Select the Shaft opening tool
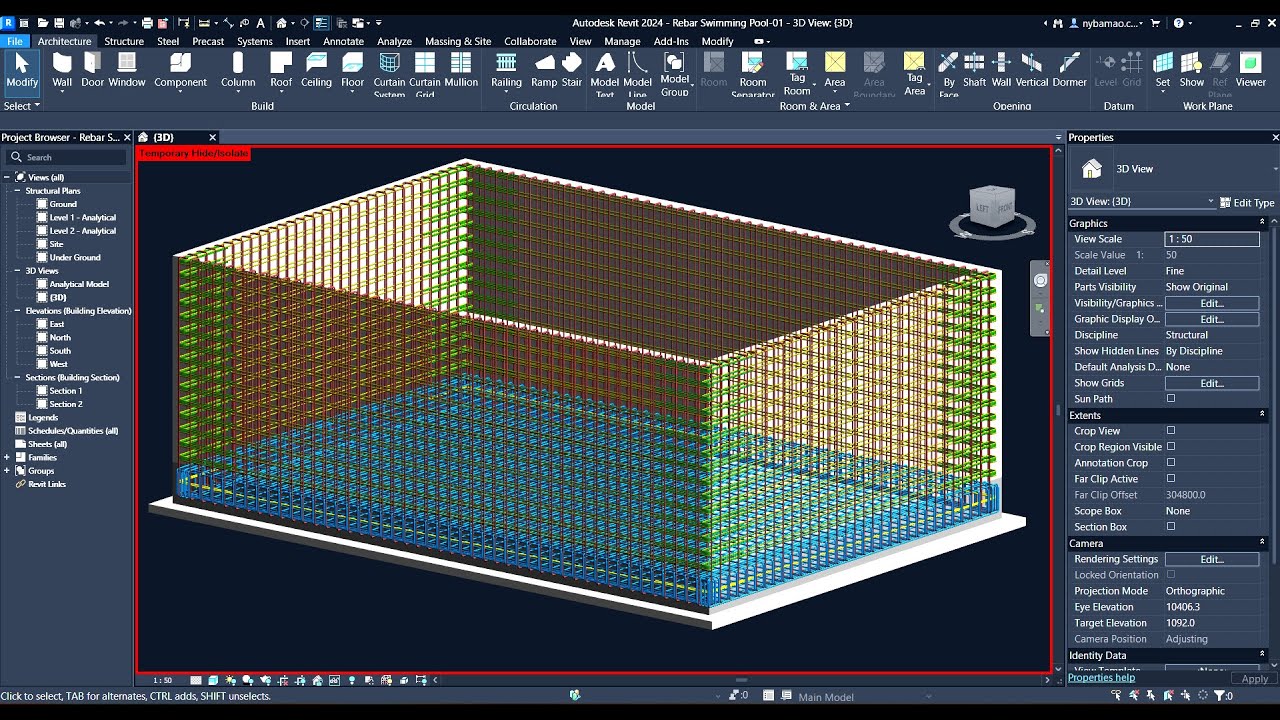 [x=974, y=70]
